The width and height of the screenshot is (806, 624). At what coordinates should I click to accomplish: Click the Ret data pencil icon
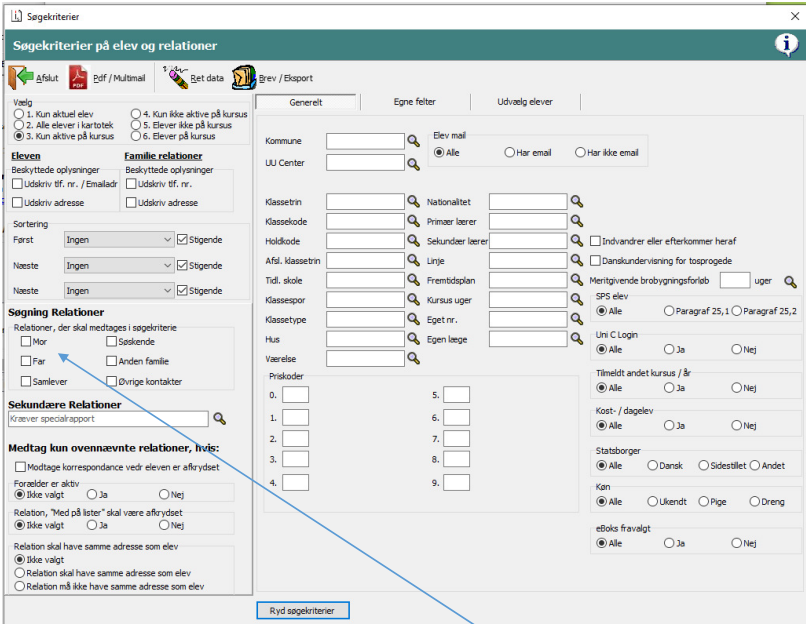[x=176, y=77]
